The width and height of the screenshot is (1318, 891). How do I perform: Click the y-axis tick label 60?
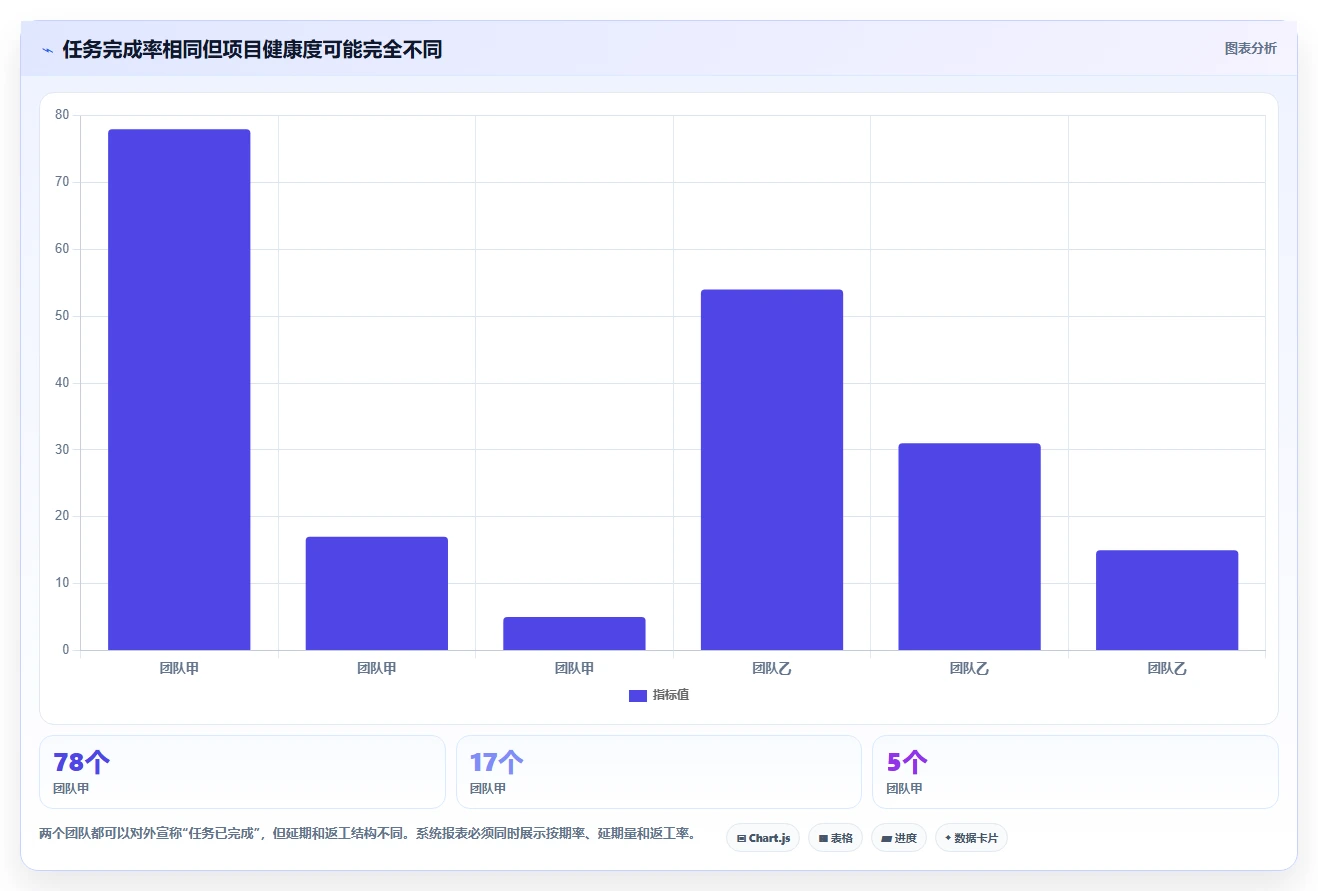coord(62,249)
